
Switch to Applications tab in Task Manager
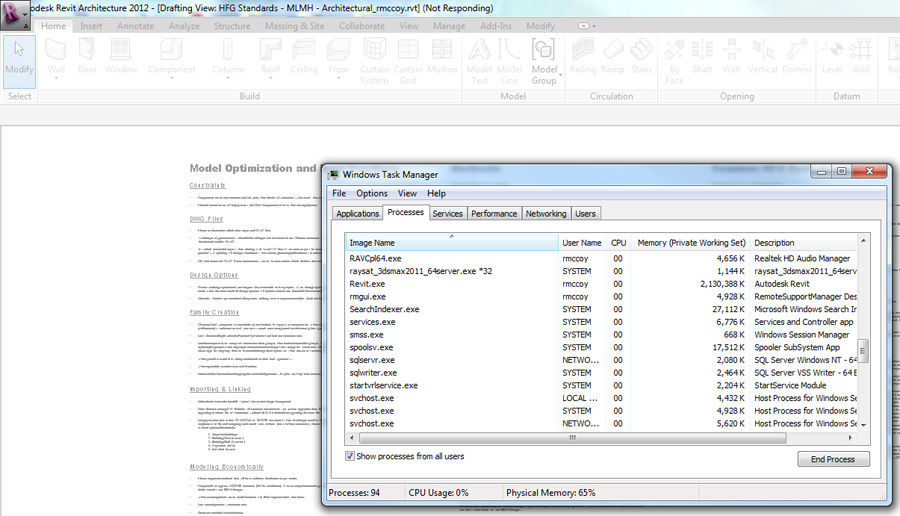(x=358, y=214)
